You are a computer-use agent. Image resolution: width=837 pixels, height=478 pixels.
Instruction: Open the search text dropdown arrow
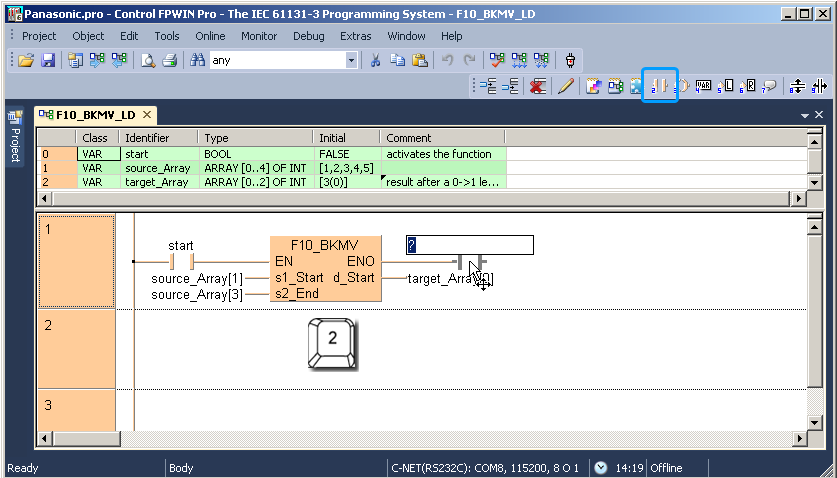pyautogui.click(x=351, y=60)
